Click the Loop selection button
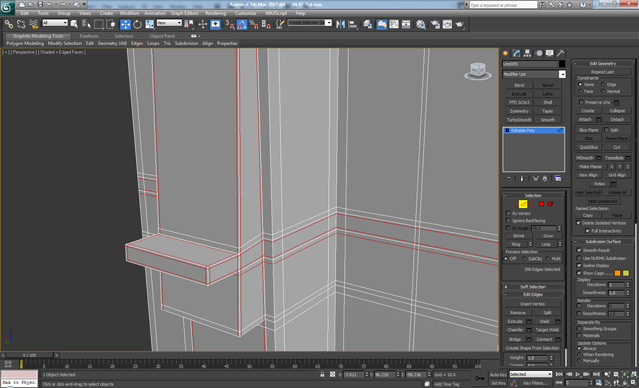This screenshot has width=639, height=388. 546,244
